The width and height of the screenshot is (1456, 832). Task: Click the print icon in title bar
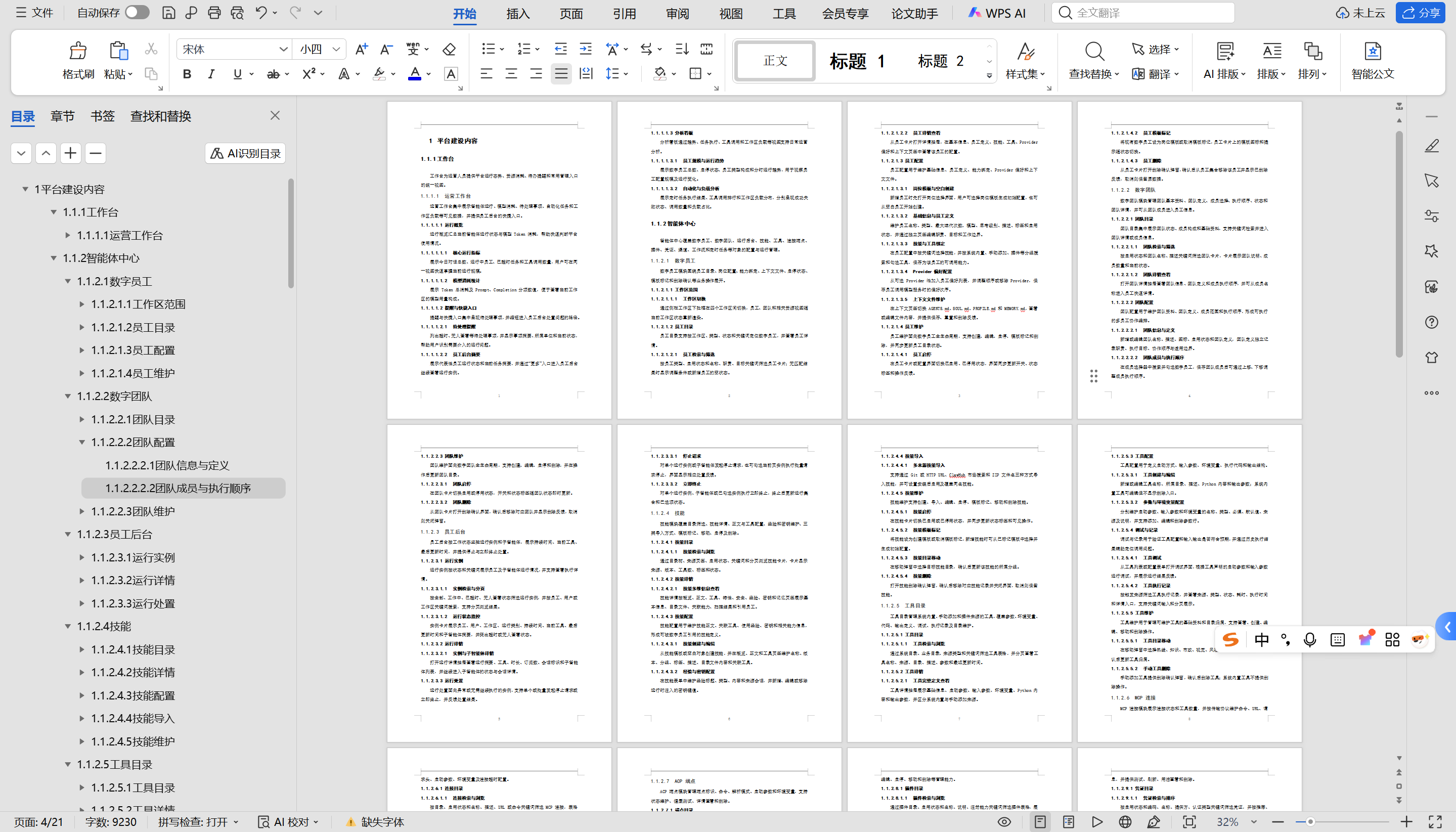[x=214, y=13]
